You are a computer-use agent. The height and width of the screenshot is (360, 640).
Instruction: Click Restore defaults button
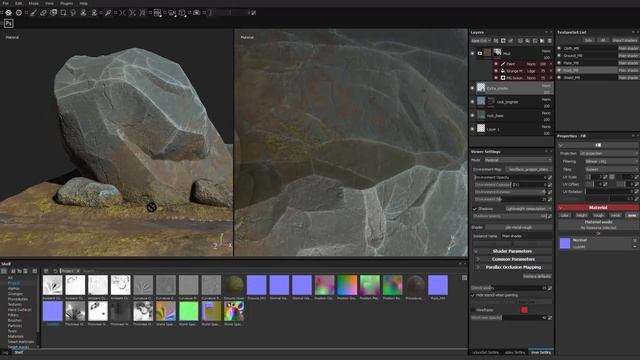coord(537,276)
